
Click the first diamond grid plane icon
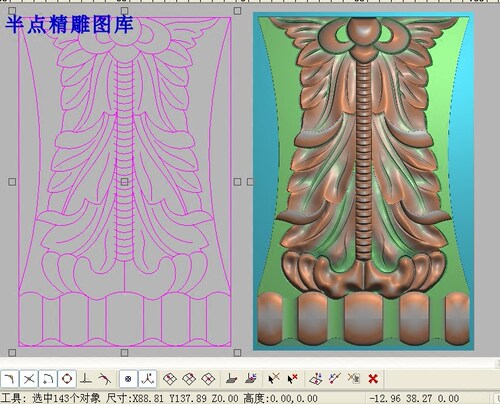pos(170,379)
